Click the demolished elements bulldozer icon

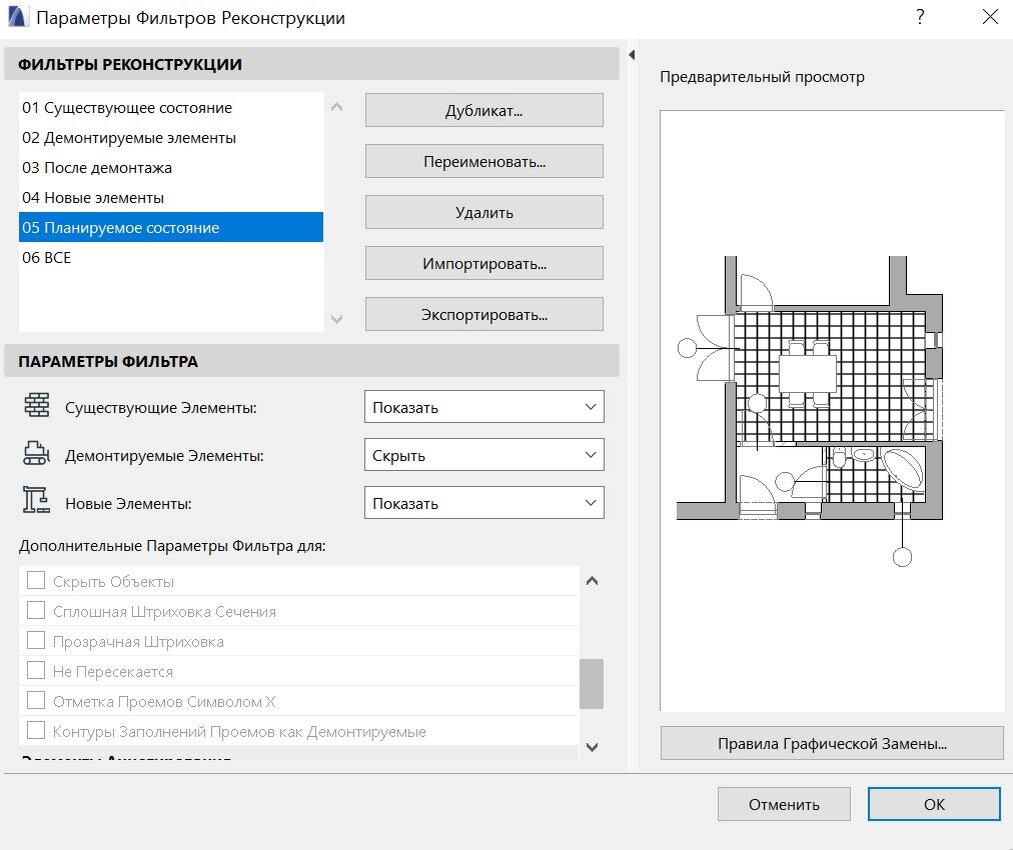pyautogui.click(x=36, y=453)
